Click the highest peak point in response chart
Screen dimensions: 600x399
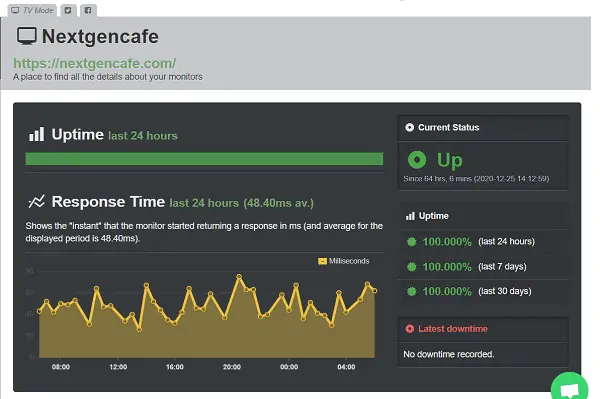coord(239,276)
